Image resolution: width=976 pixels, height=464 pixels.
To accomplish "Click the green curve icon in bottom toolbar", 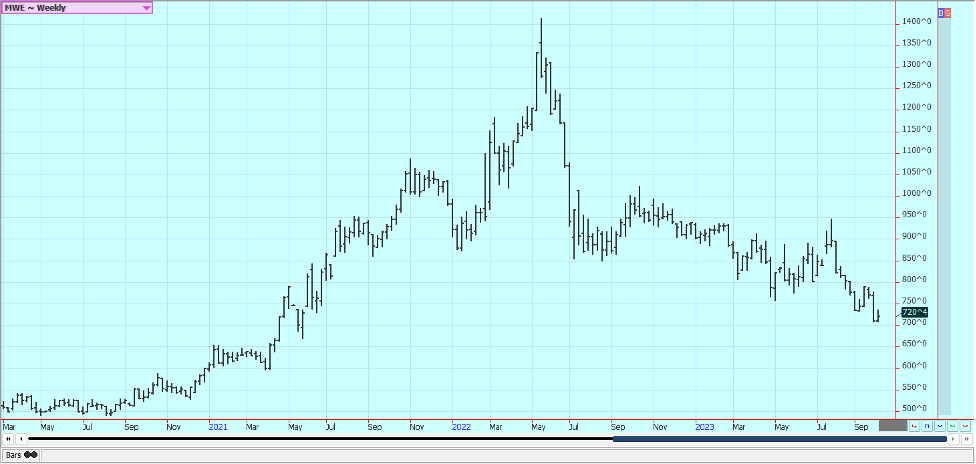I will pos(953,426).
